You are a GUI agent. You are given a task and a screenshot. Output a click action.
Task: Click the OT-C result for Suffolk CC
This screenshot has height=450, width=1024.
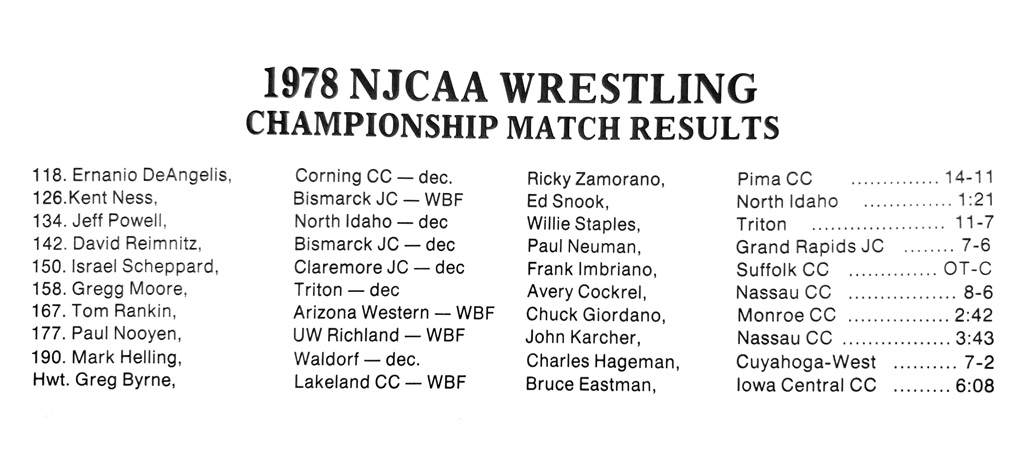tap(968, 269)
